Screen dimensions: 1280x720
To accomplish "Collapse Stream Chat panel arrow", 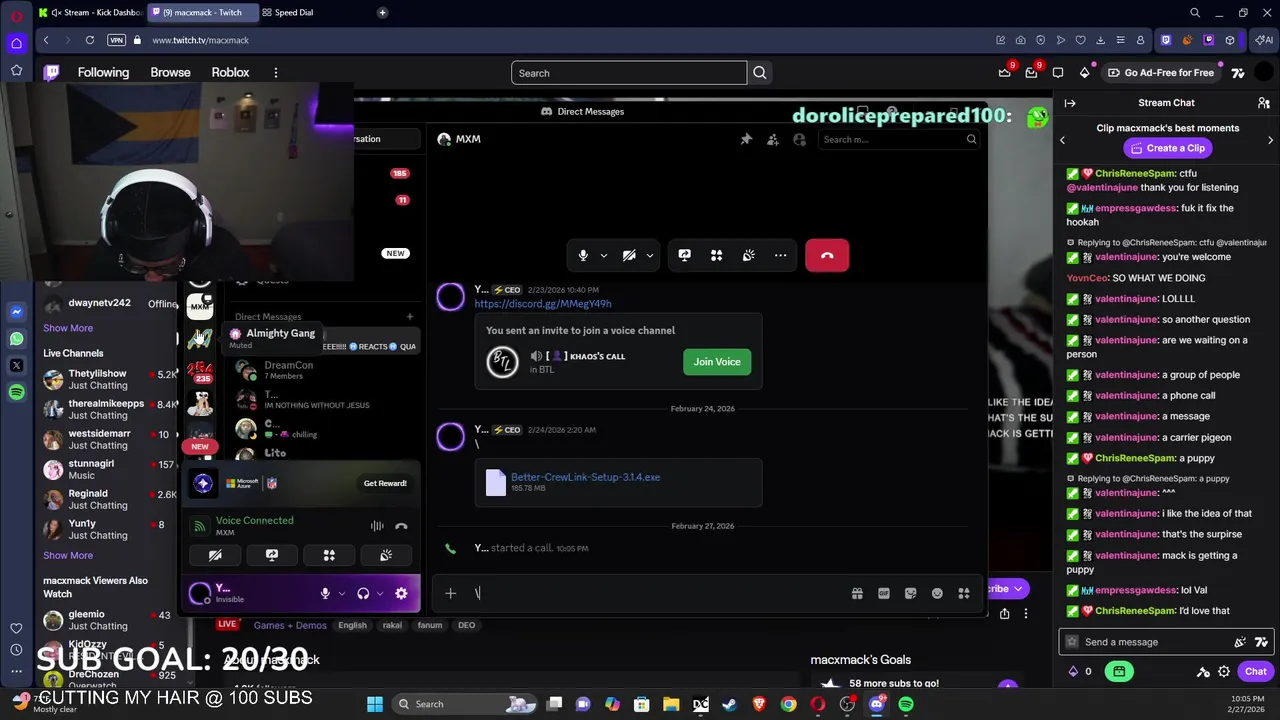I will click(1069, 103).
